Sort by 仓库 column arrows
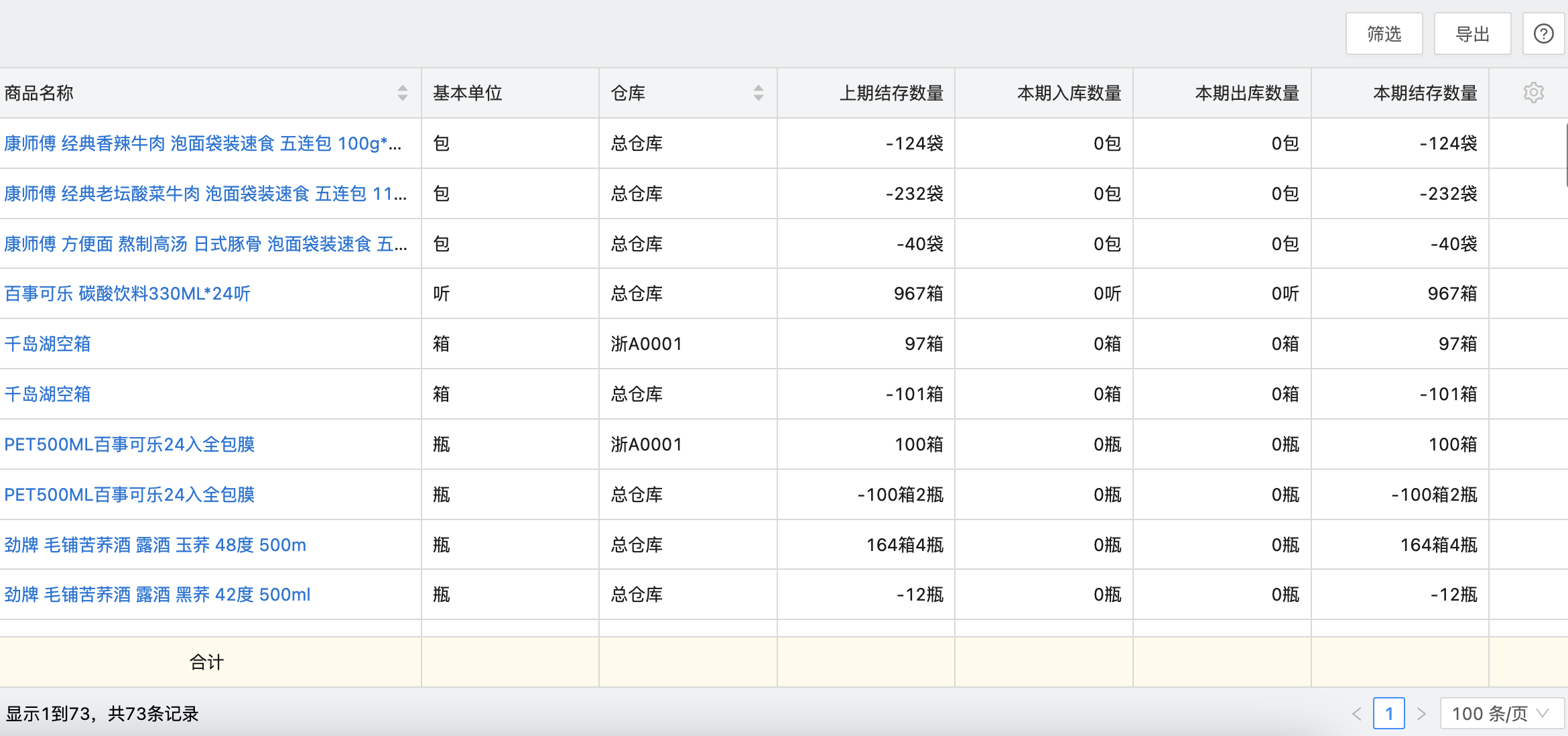 click(x=758, y=93)
